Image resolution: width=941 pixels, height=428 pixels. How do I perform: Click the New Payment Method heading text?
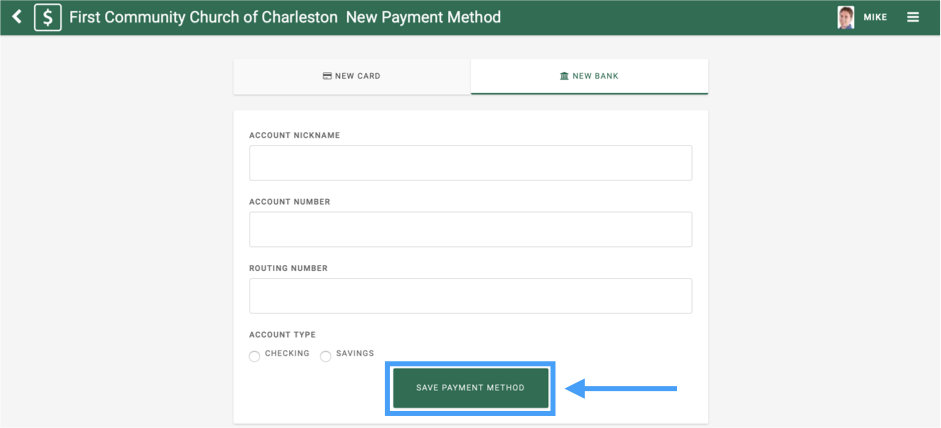tap(423, 17)
